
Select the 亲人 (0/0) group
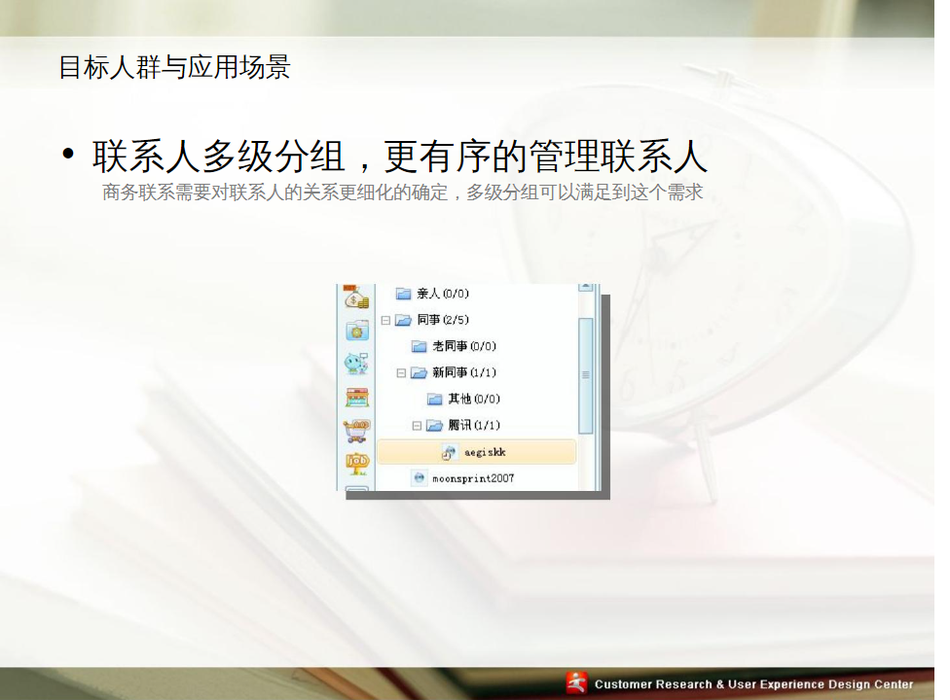point(442,294)
